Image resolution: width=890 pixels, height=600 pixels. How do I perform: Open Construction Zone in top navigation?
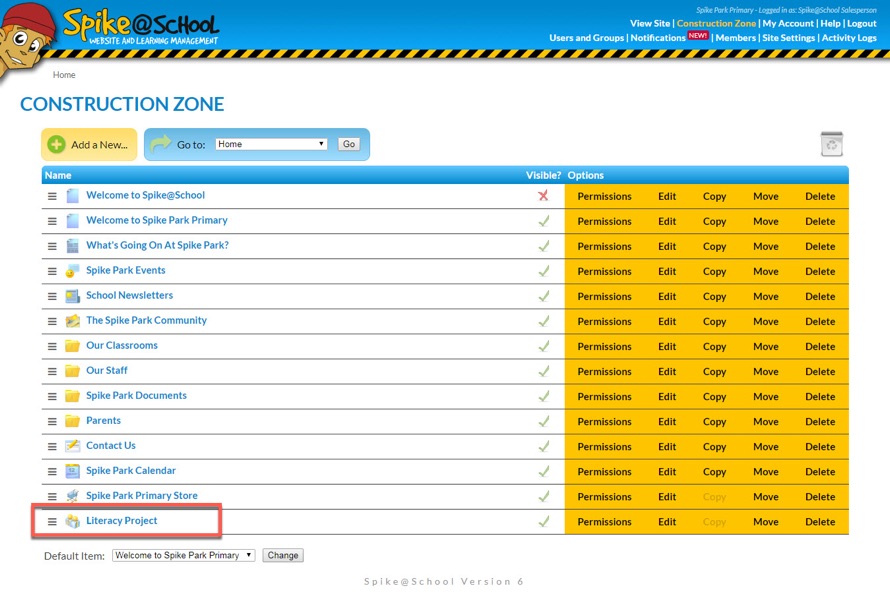click(716, 23)
